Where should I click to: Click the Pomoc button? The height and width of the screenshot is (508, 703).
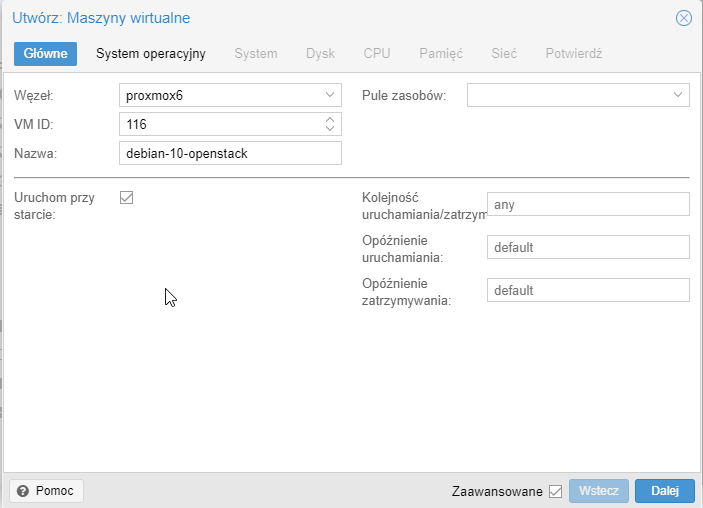pyautogui.click(x=47, y=491)
